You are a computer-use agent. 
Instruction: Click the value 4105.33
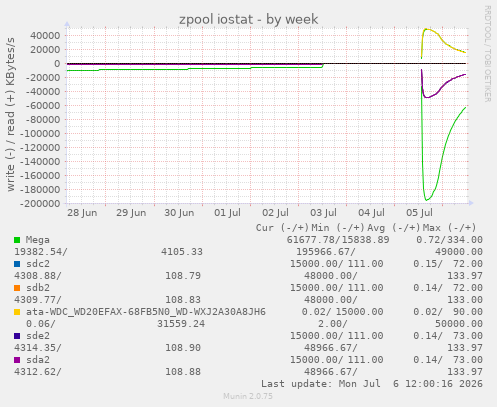pos(182,252)
